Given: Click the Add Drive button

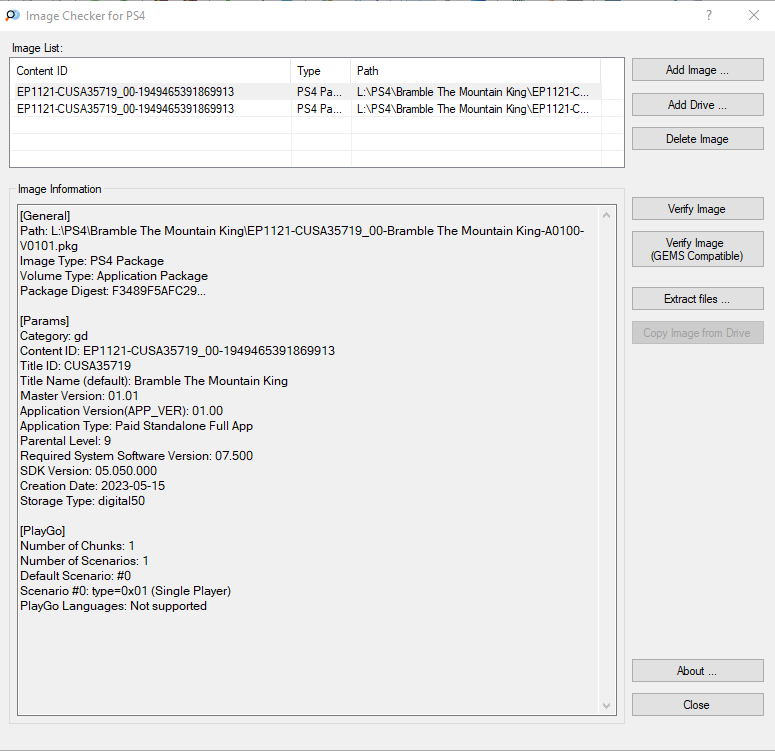Looking at the screenshot, I should point(697,105).
